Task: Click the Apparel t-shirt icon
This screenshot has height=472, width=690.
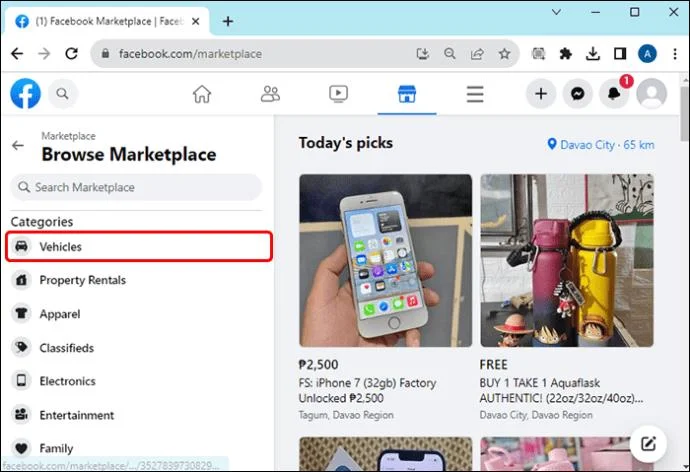Action: (21, 314)
